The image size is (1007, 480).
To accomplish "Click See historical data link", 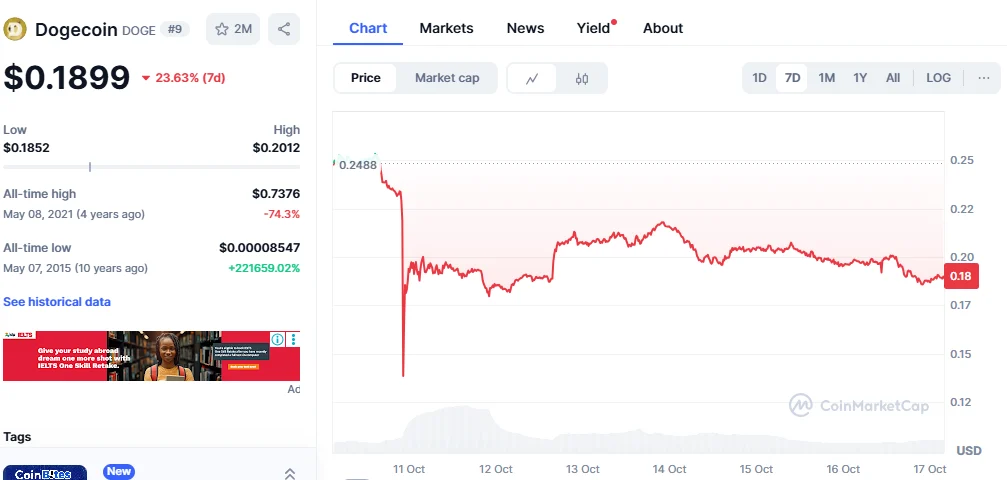I will tap(57, 302).
